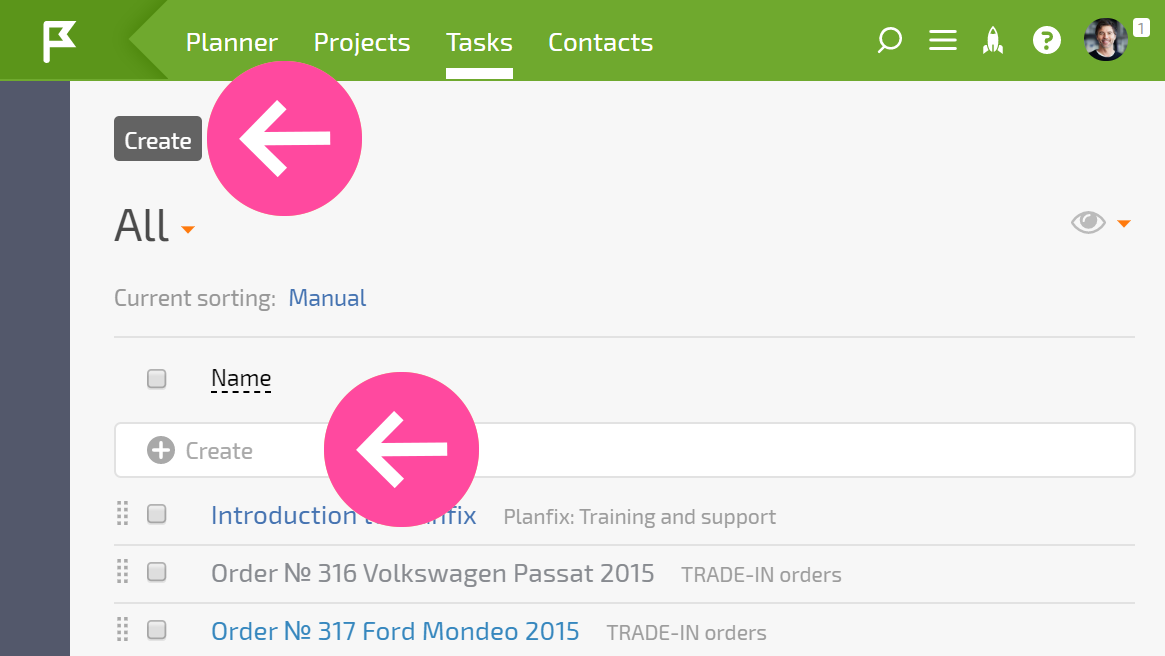This screenshot has height=656, width=1165.
Task: Expand the All filter dropdown arrow
Action: click(188, 230)
